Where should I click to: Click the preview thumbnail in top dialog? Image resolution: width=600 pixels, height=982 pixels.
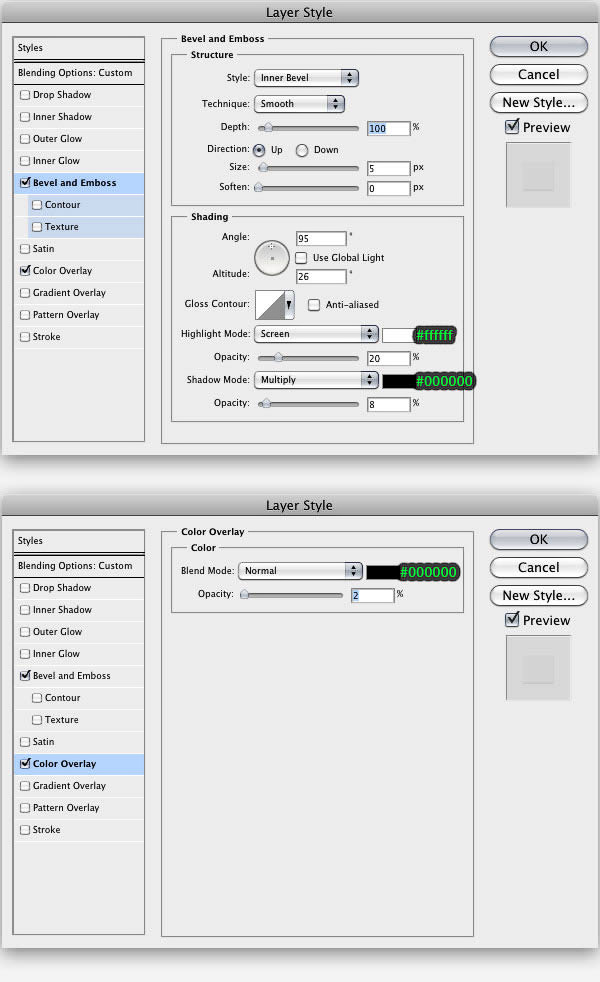[538, 175]
